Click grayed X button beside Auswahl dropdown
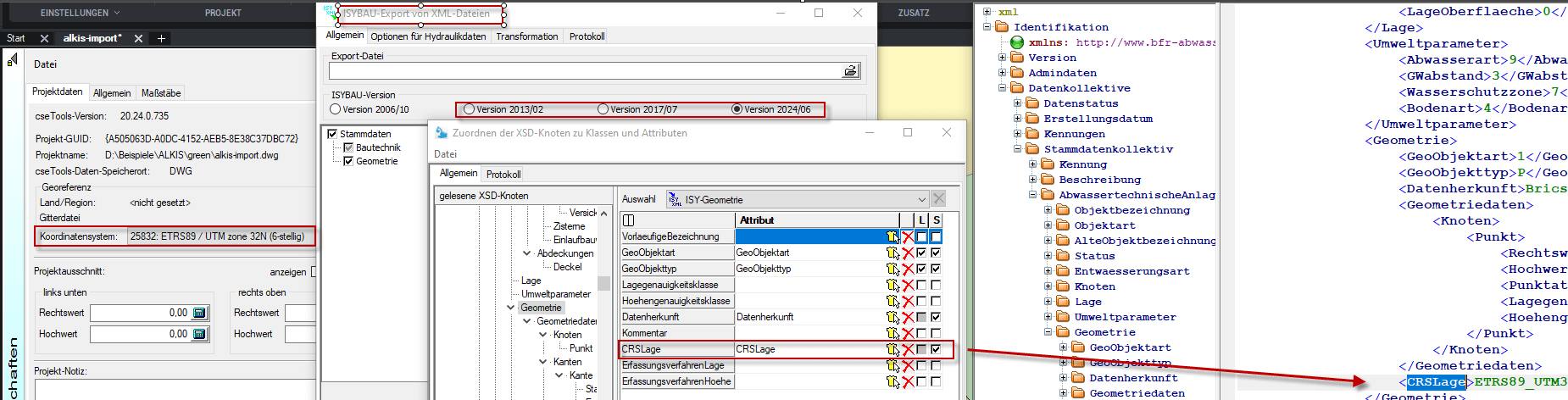This screenshot has width=1568, height=400. (x=938, y=199)
